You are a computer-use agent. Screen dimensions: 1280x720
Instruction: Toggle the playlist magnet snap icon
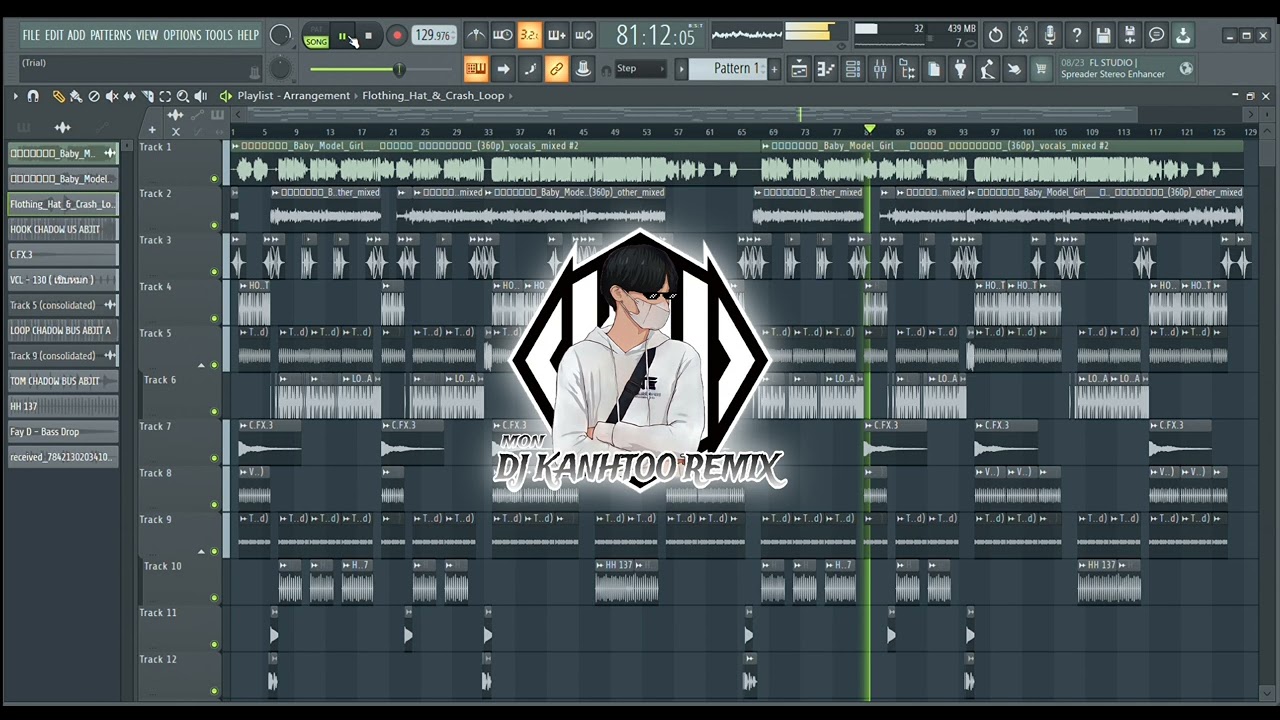pyautogui.click(x=33, y=96)
